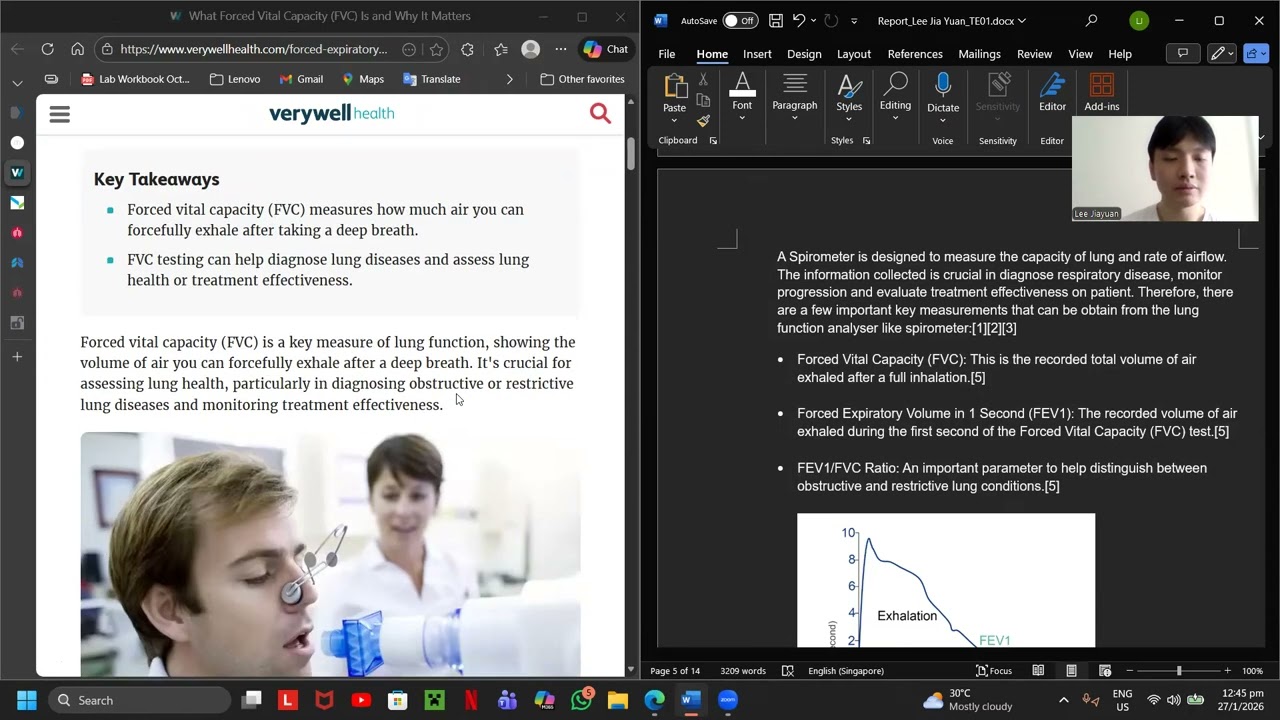The width and height of the screenshot is (1280, 720).
Task: Open the Lab Workbook Oct bookmark
Action: pyautogui.click(x=135, y=79)
